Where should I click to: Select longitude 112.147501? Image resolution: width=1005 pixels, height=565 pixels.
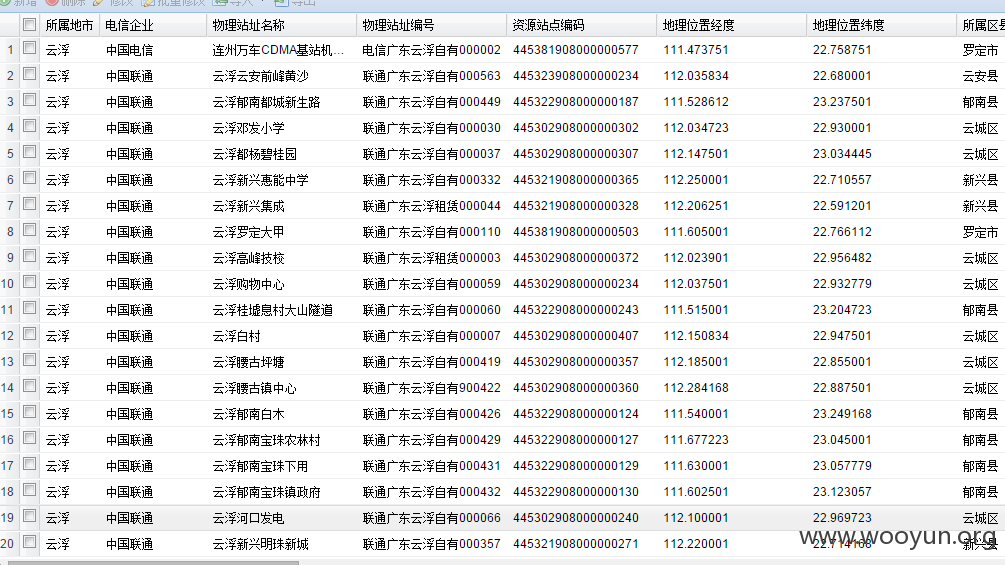pos(696,154)
